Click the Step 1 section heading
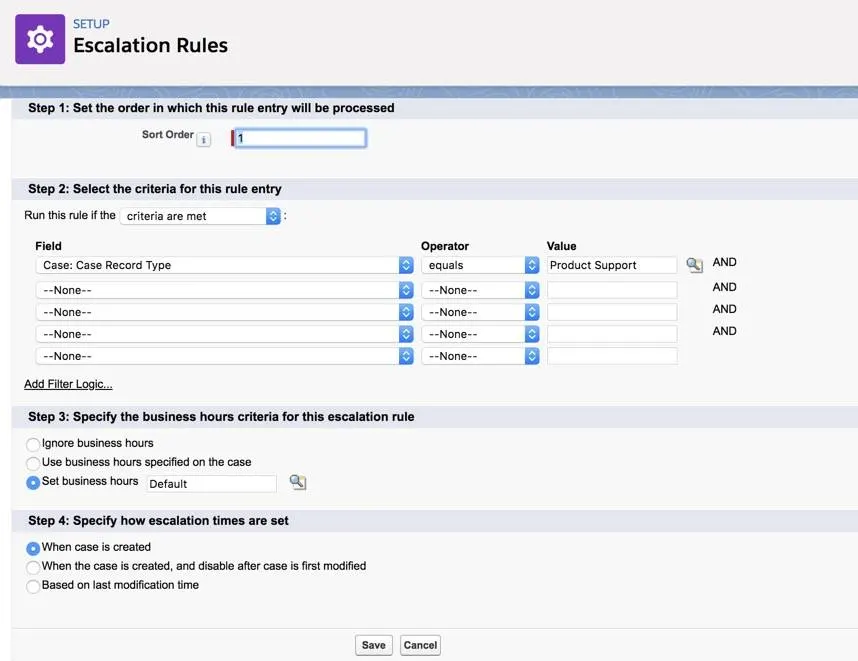The image size is (858, 661). pyautogui.click(x=211, y=108)
